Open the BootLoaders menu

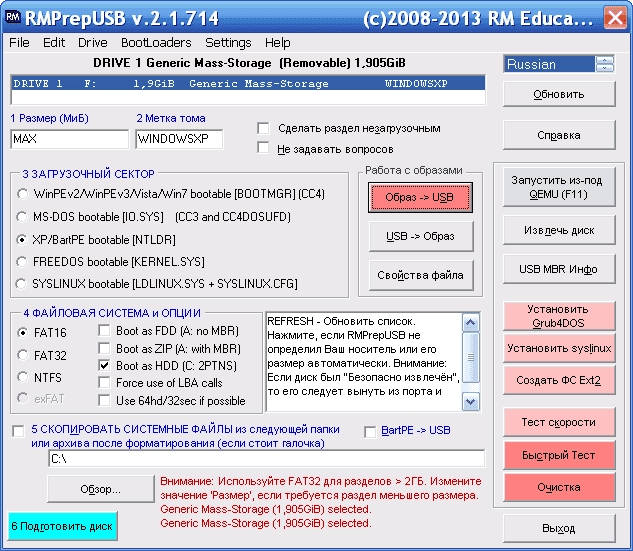[x=156, y=43]
